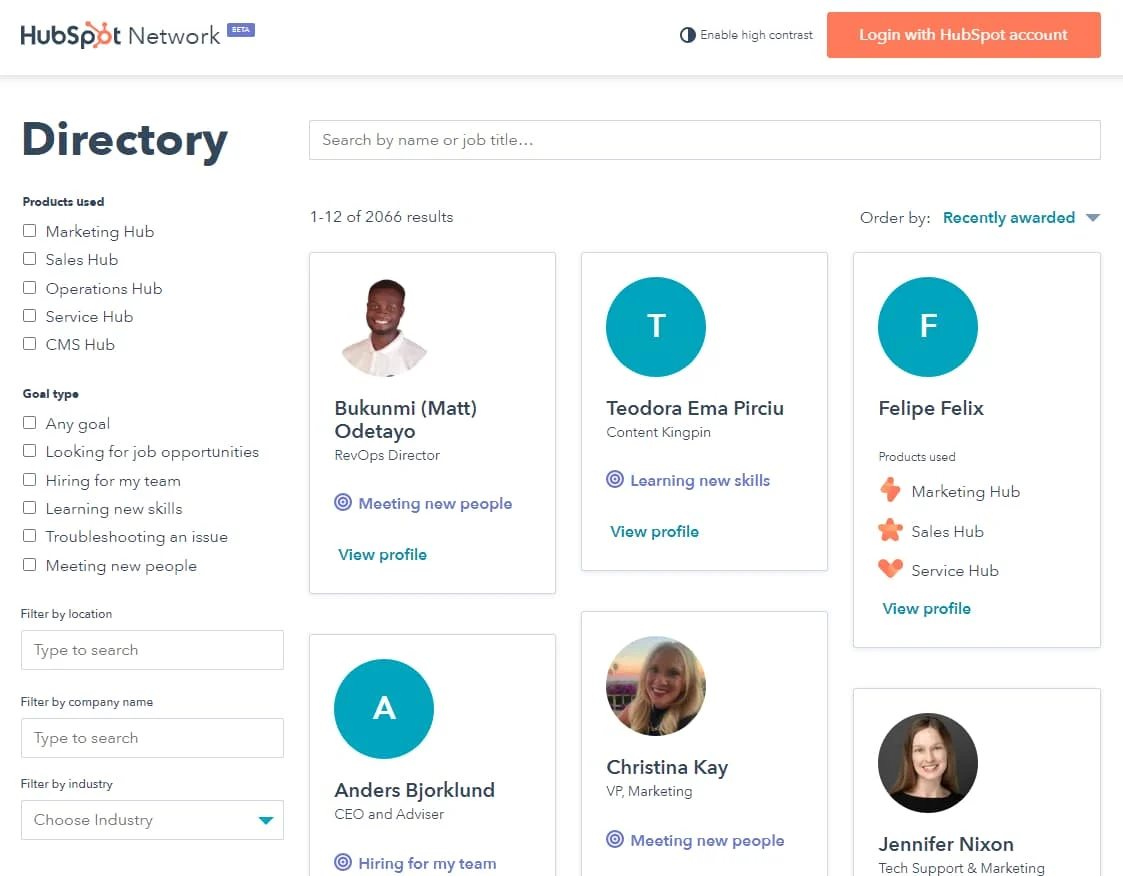Image resolution: width=1123 pixels, height=876 pixels.
Task: Click the name Teodora Ema Pirciu
Action: click(x=695, y=408)
